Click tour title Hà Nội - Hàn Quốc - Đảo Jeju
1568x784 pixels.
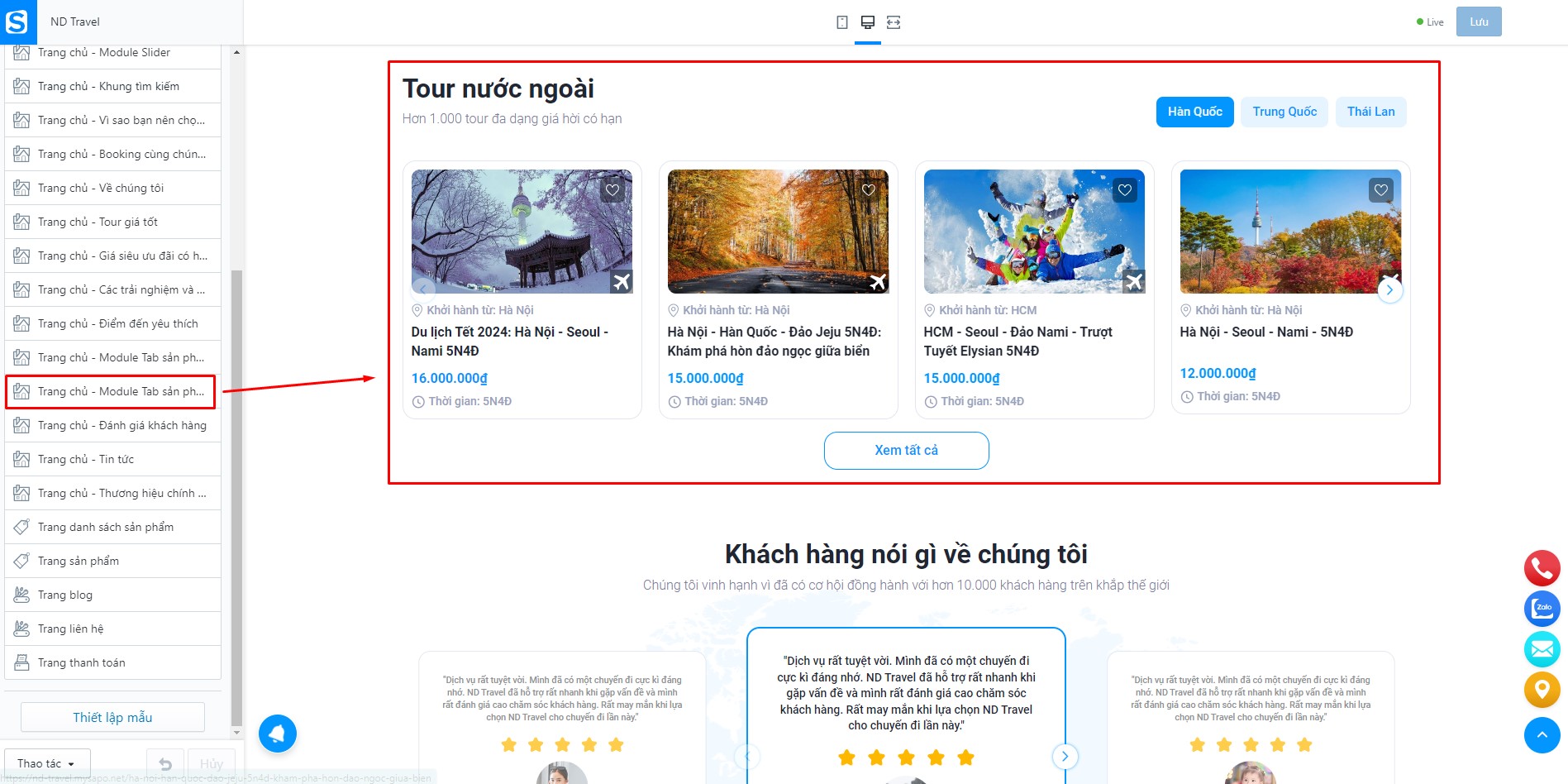(x=774, y=342)
